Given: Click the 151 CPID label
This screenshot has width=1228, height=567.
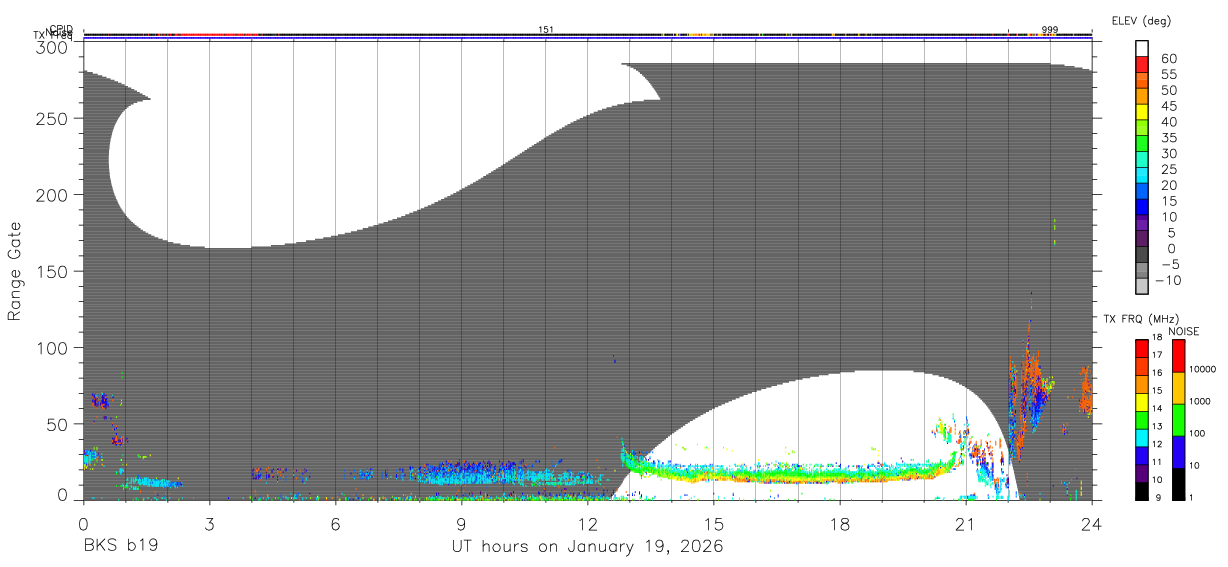Looking at the screenshot, I should click(546, 30).
